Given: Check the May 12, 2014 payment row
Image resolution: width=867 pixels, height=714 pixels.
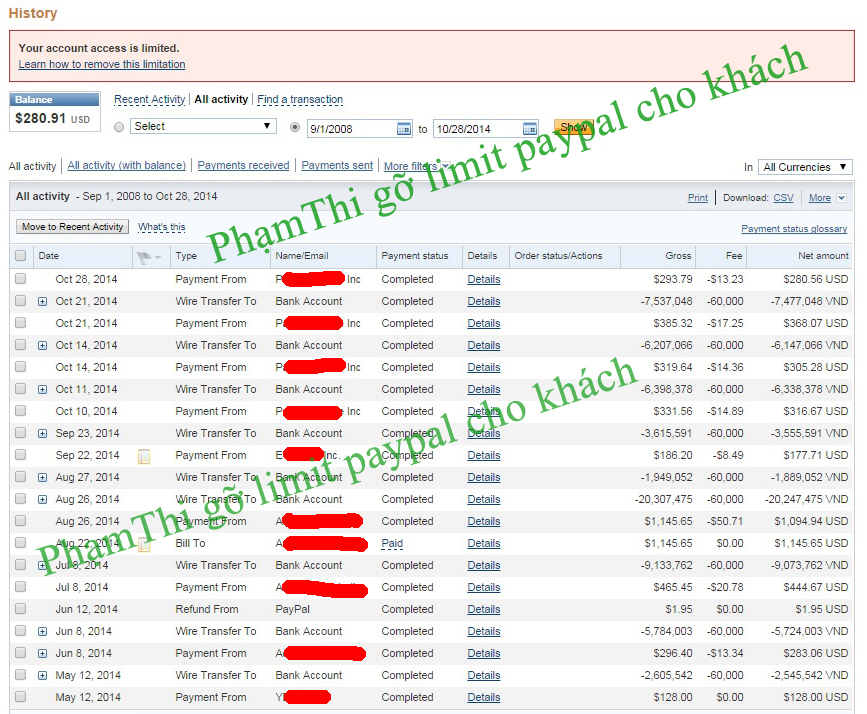Looking at the screenshot, I should 20,696.
